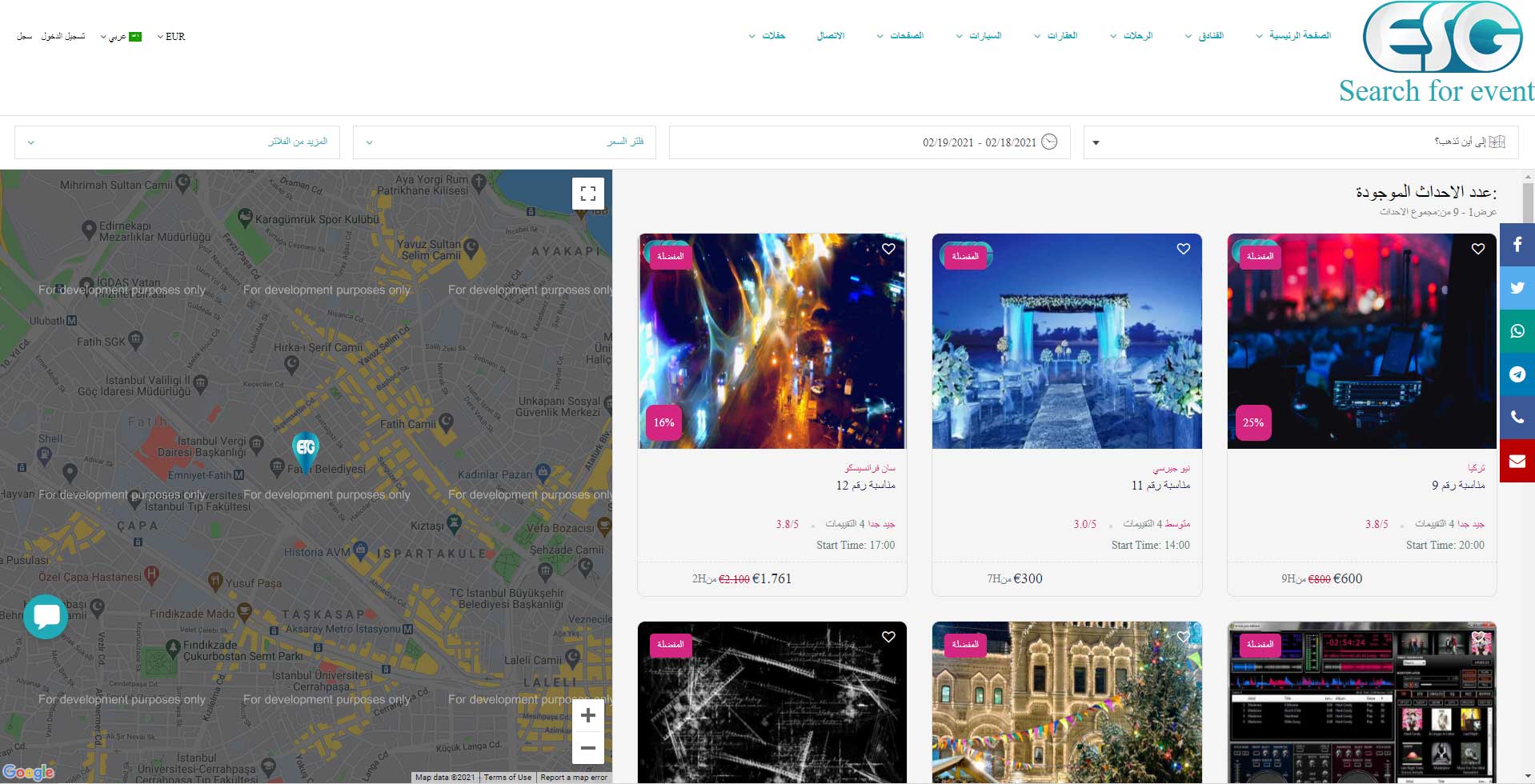Screen dimensions: 1535x784
Task: Open the السيارات menu in navigation
Action: [979, 36]
